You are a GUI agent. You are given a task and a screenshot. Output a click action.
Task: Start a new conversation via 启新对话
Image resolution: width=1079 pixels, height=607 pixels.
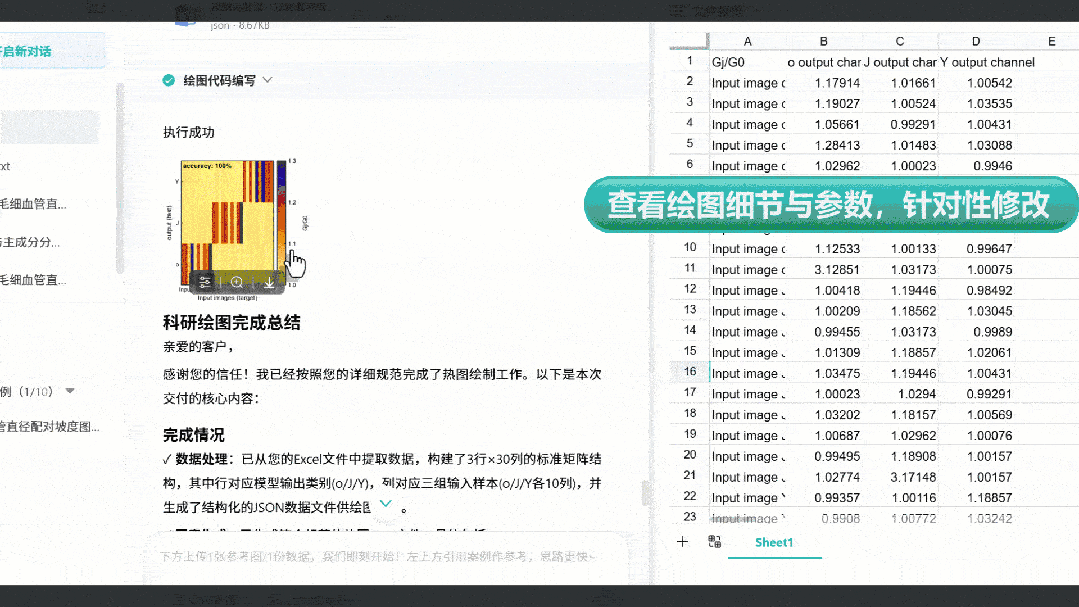tap(30, 51)
